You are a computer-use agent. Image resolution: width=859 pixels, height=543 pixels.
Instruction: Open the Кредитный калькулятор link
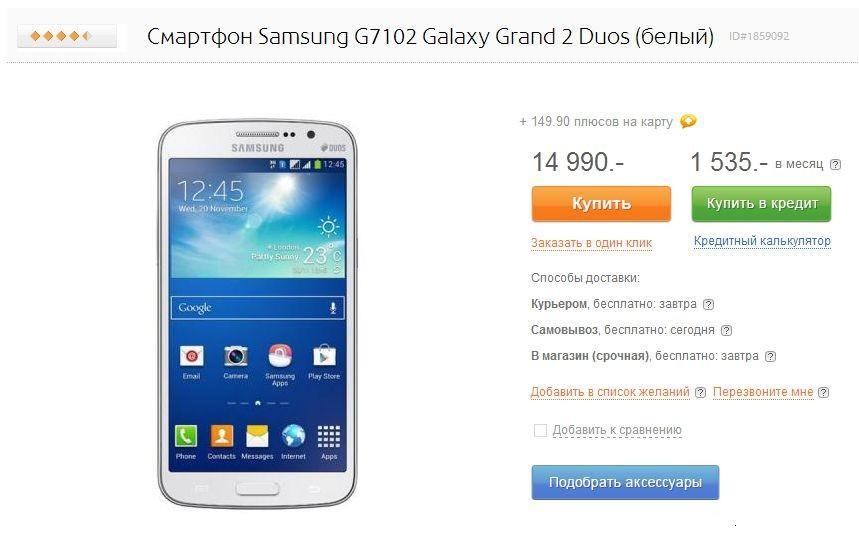pos(762,241)
